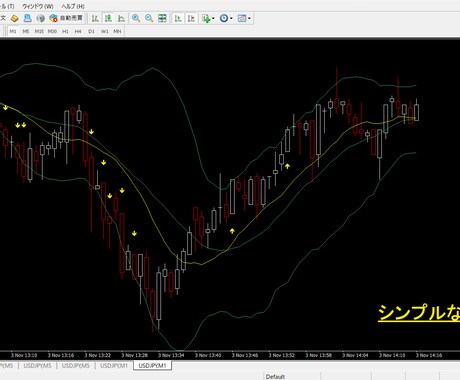
Task: Select the W1 weekly timeframe
Action: (105, 31)
